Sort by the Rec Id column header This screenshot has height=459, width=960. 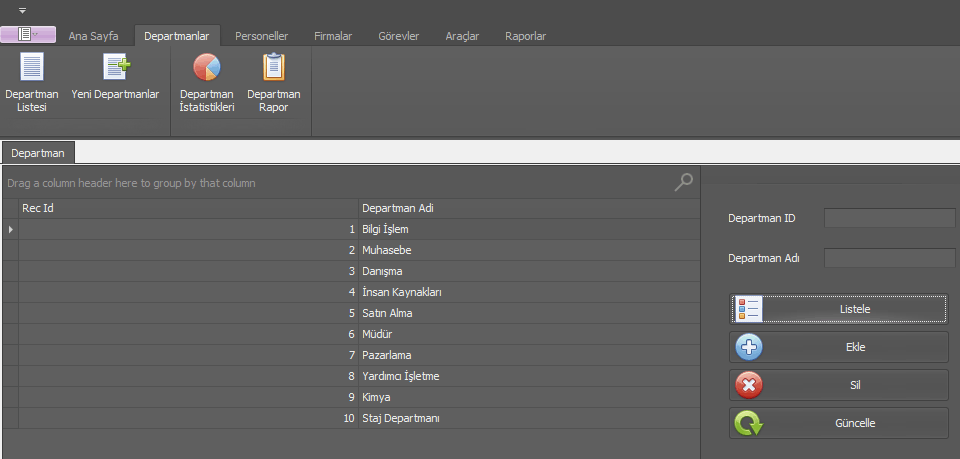[x=188, y=208]
